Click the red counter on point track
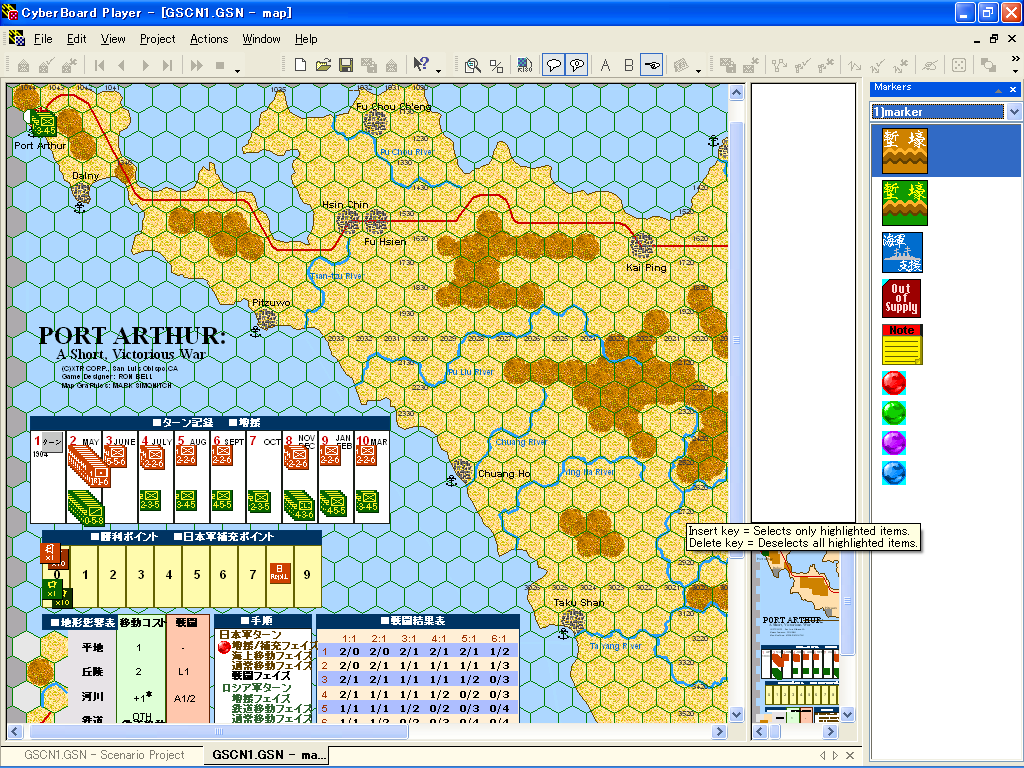The width and height of the screenshot is (1024, 768). (x=280, y=573)
